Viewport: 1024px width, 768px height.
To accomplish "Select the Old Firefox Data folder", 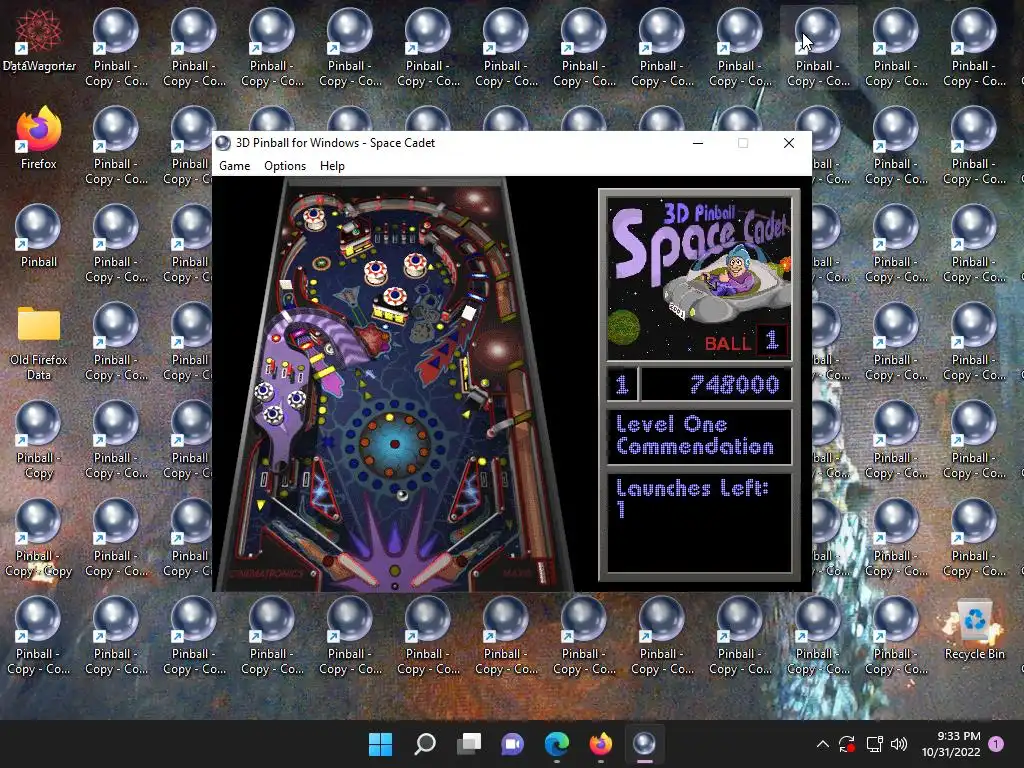I will [x=39, y=343].
